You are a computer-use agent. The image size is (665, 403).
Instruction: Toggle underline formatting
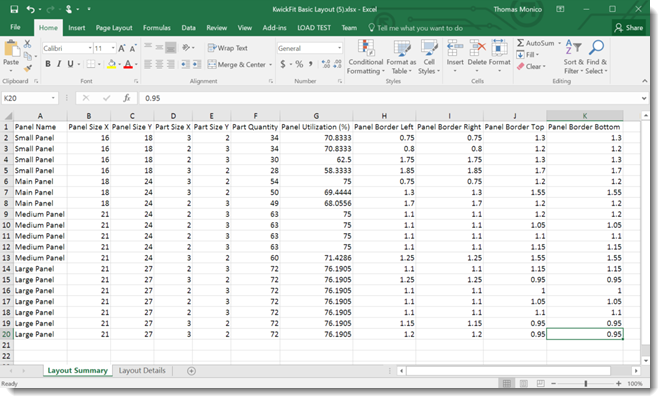click(x=70, y=64)
